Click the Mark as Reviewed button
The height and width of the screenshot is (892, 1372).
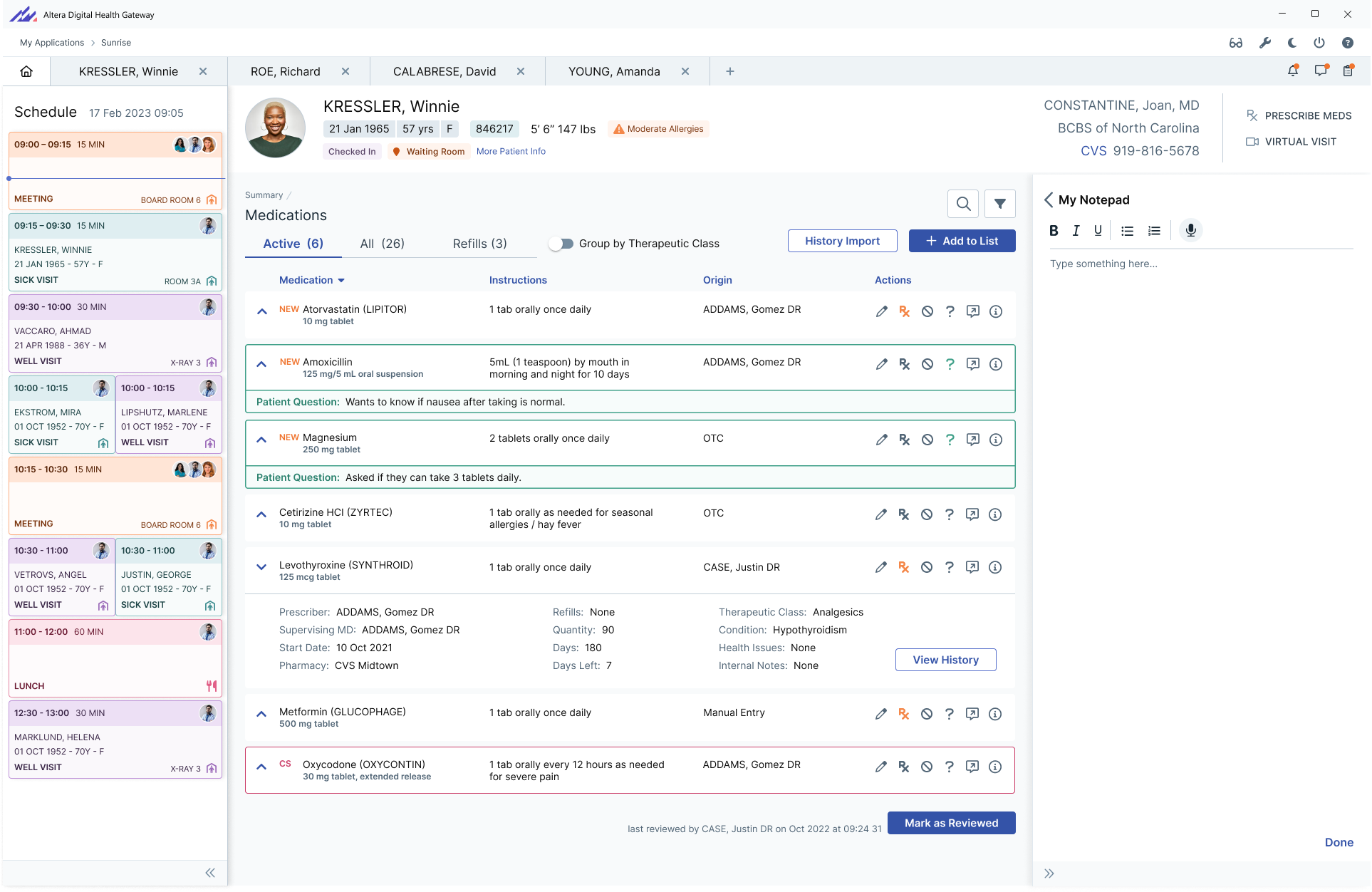pos(951,823)
